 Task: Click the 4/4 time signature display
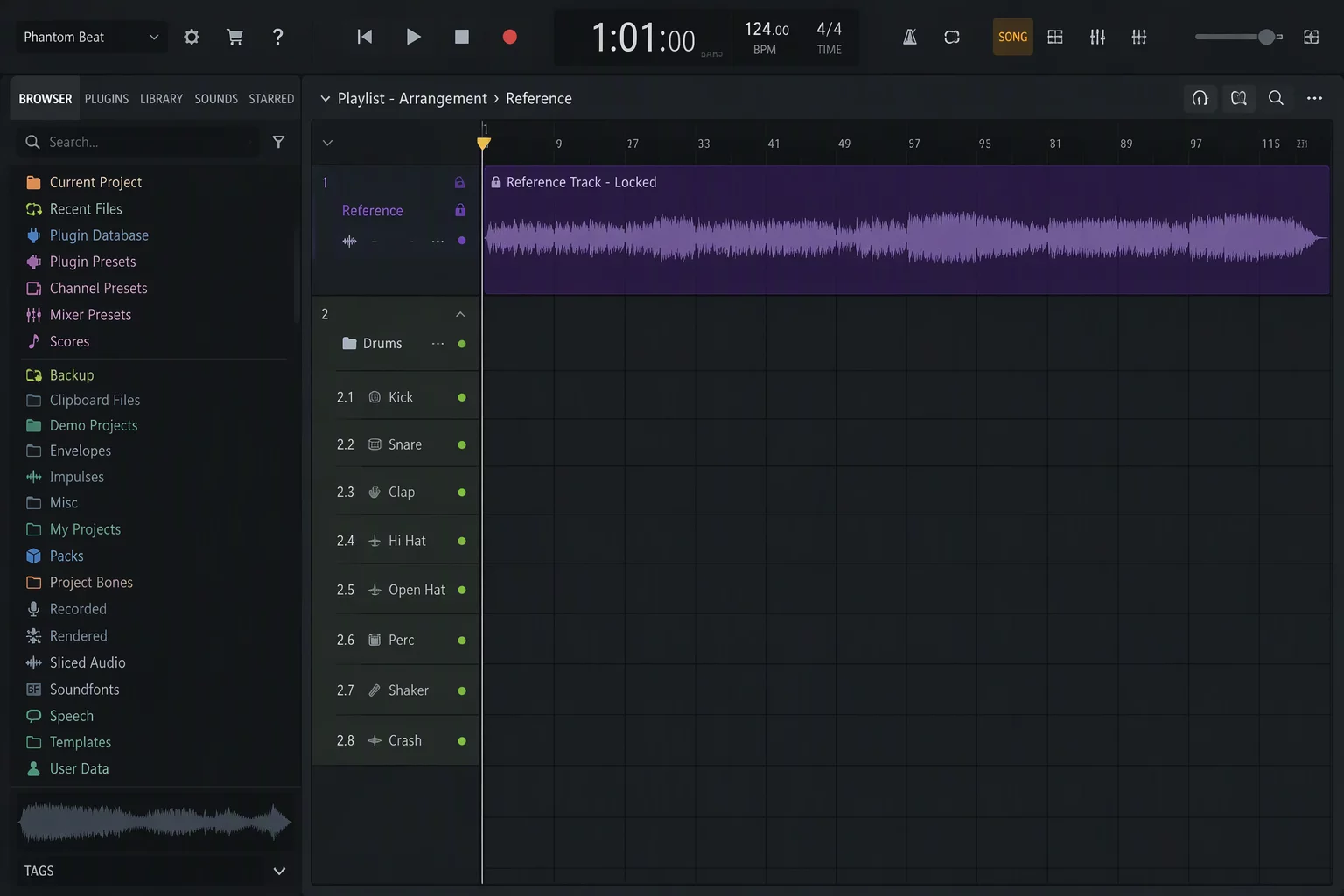(829, 38)
